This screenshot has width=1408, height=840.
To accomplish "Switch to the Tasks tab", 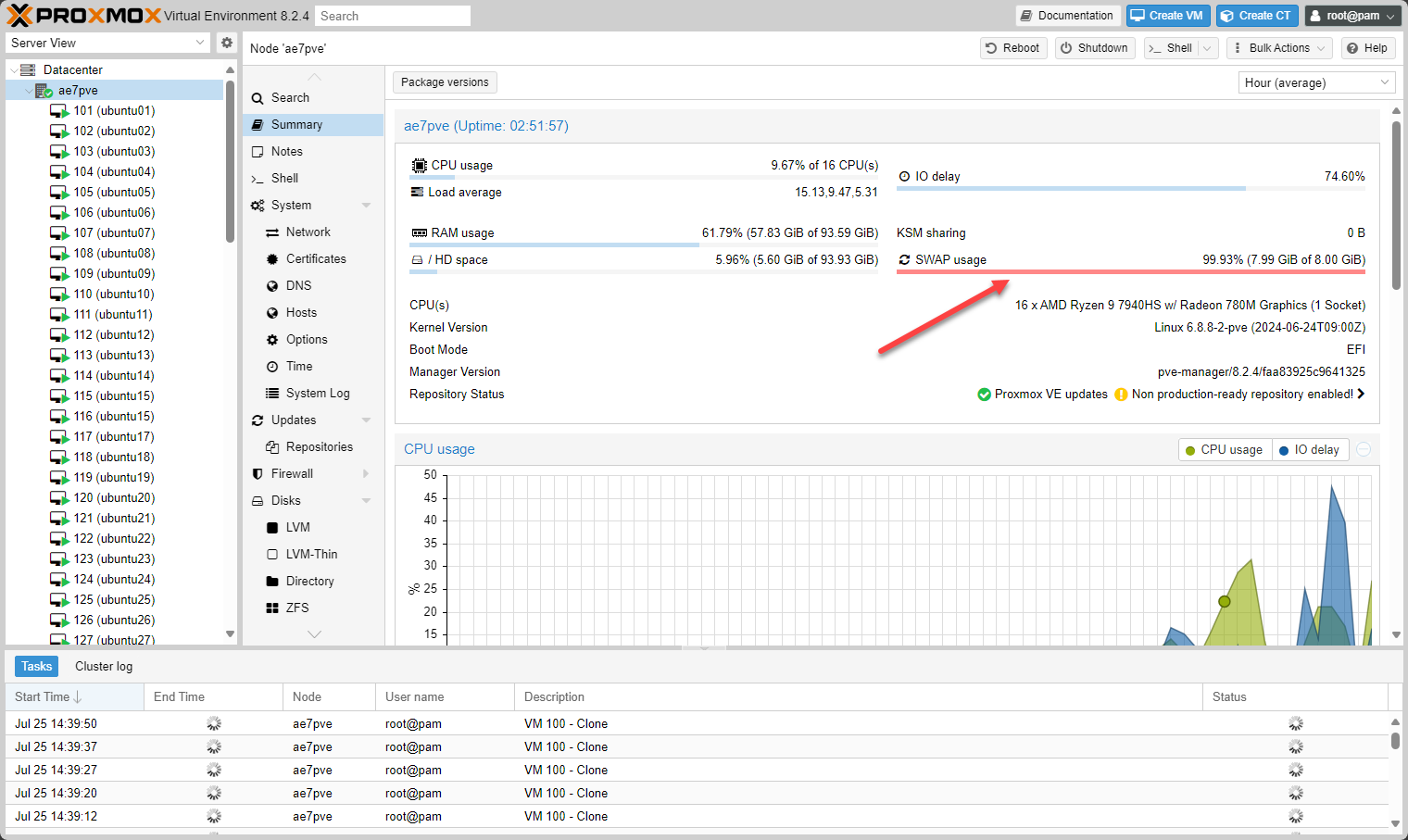I will pos(37,667).
